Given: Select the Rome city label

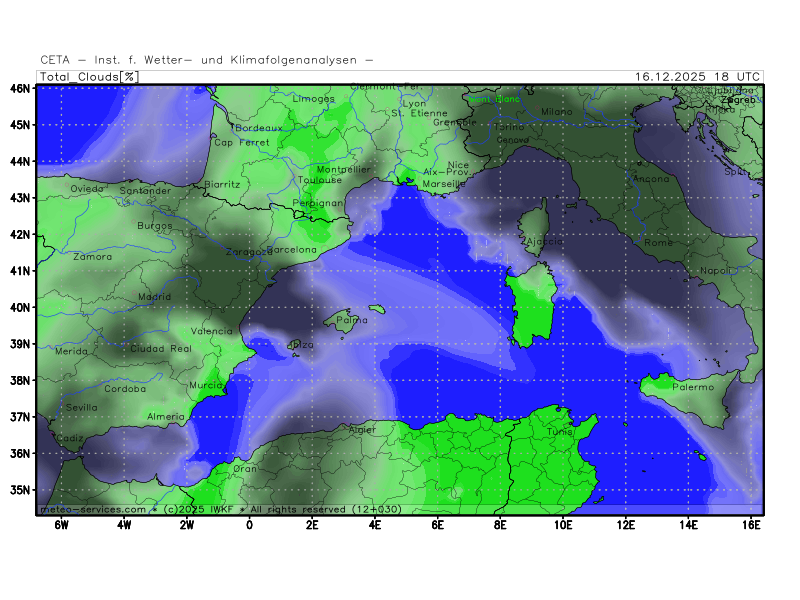Looking at the screenshot, I should pyautogui.click(x=659, y=243).
